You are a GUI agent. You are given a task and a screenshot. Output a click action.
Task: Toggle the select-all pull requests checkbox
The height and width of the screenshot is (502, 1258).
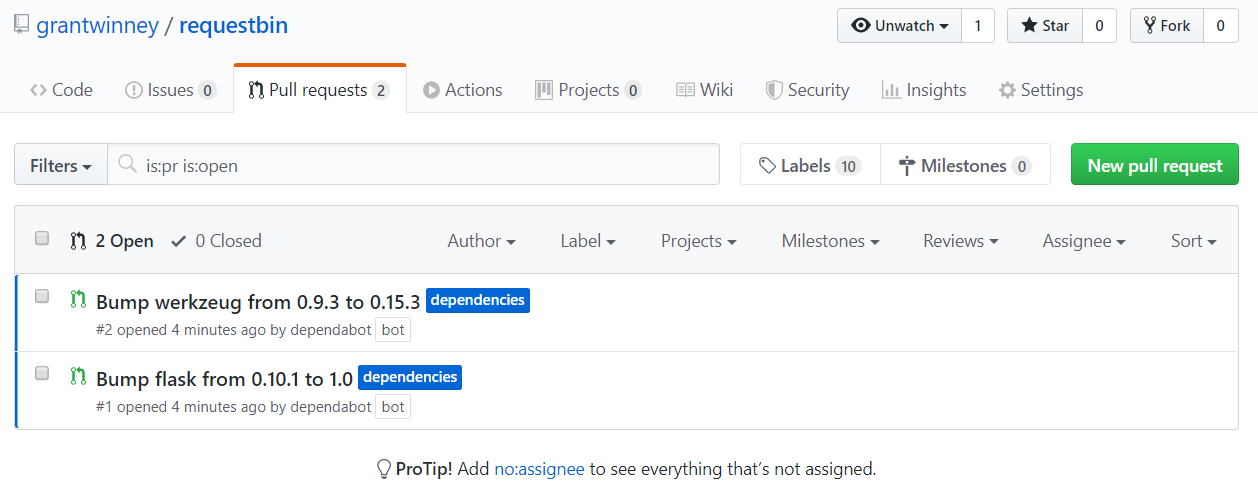point(42,238)
